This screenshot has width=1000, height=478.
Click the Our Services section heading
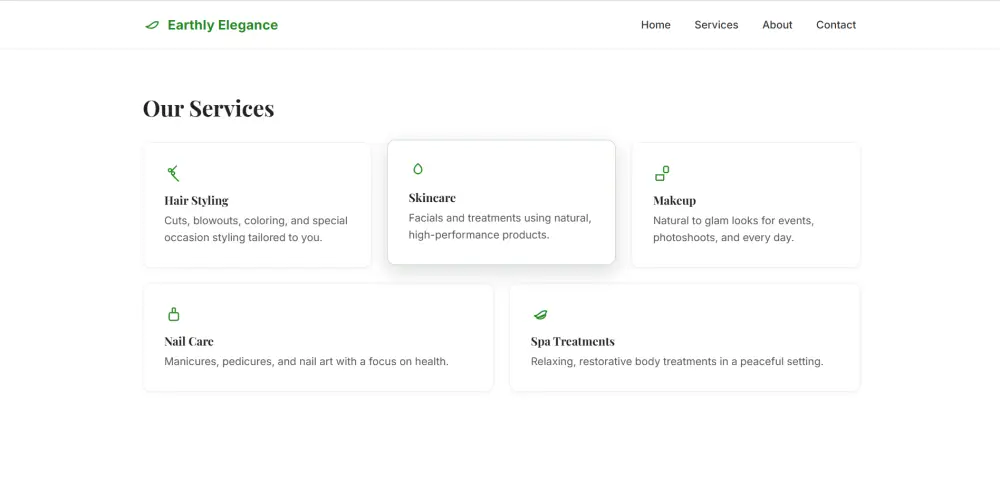click(x=208, y=108)
